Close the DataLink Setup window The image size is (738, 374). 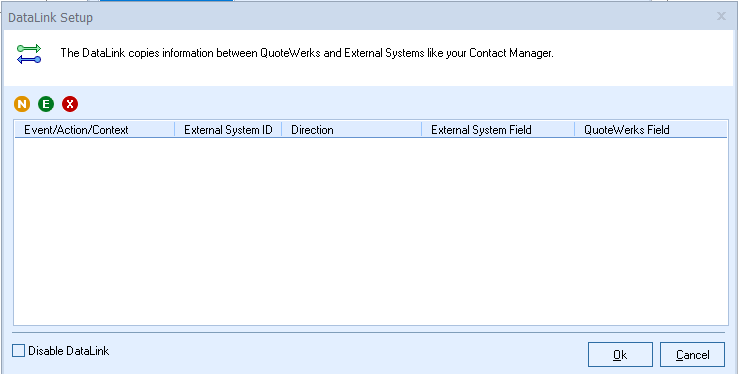click(x=721, y=16)
